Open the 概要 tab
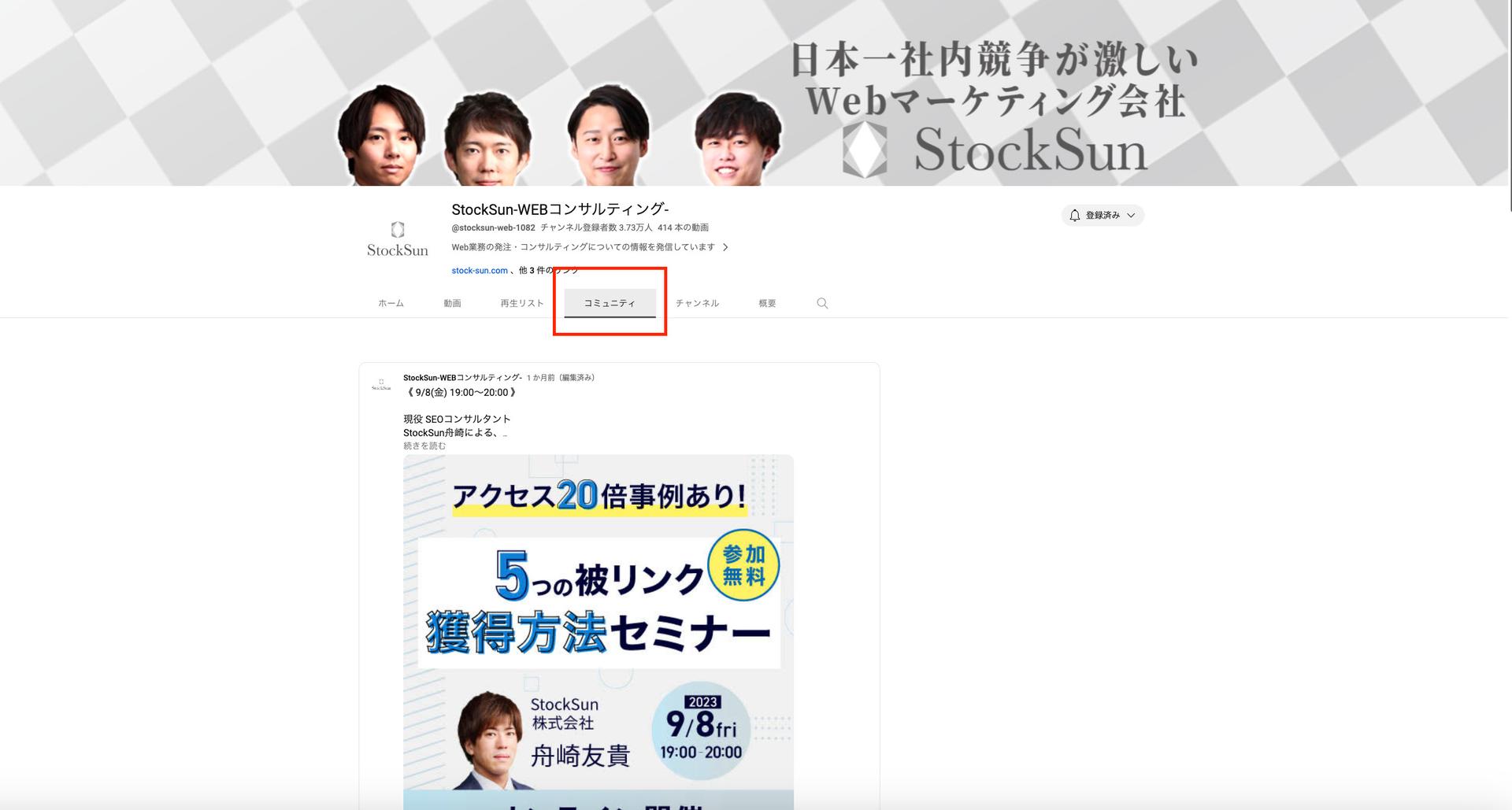This screenshot has height=810, width=1512. [x=768, y=302]
